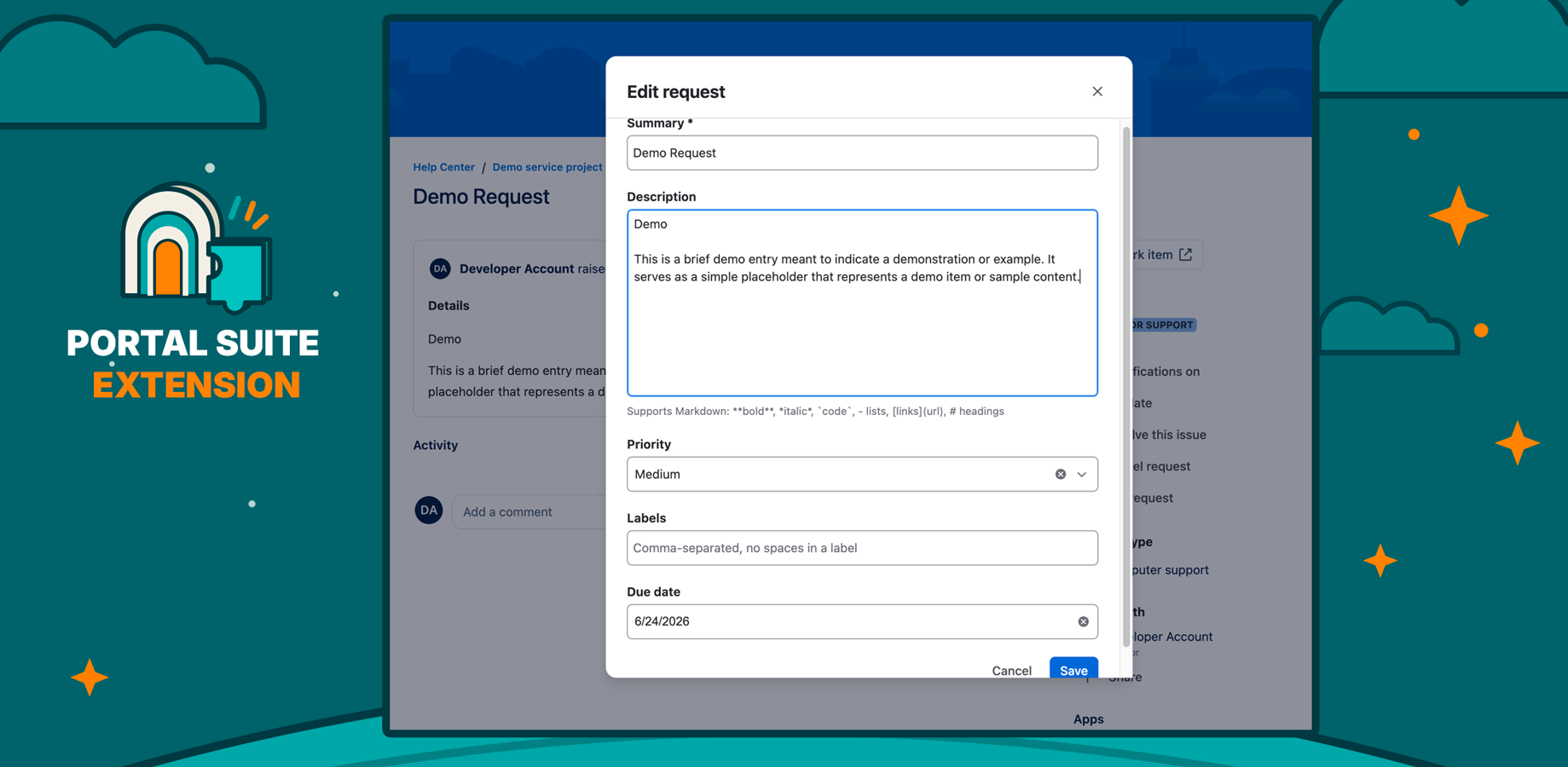Open the Help Center breadcrumb link
This screenshot has width=1568, height=767.
(443, 167)
